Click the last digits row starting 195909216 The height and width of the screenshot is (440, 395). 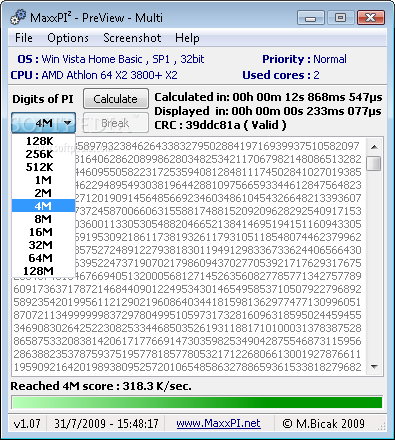tap(187, 367)
